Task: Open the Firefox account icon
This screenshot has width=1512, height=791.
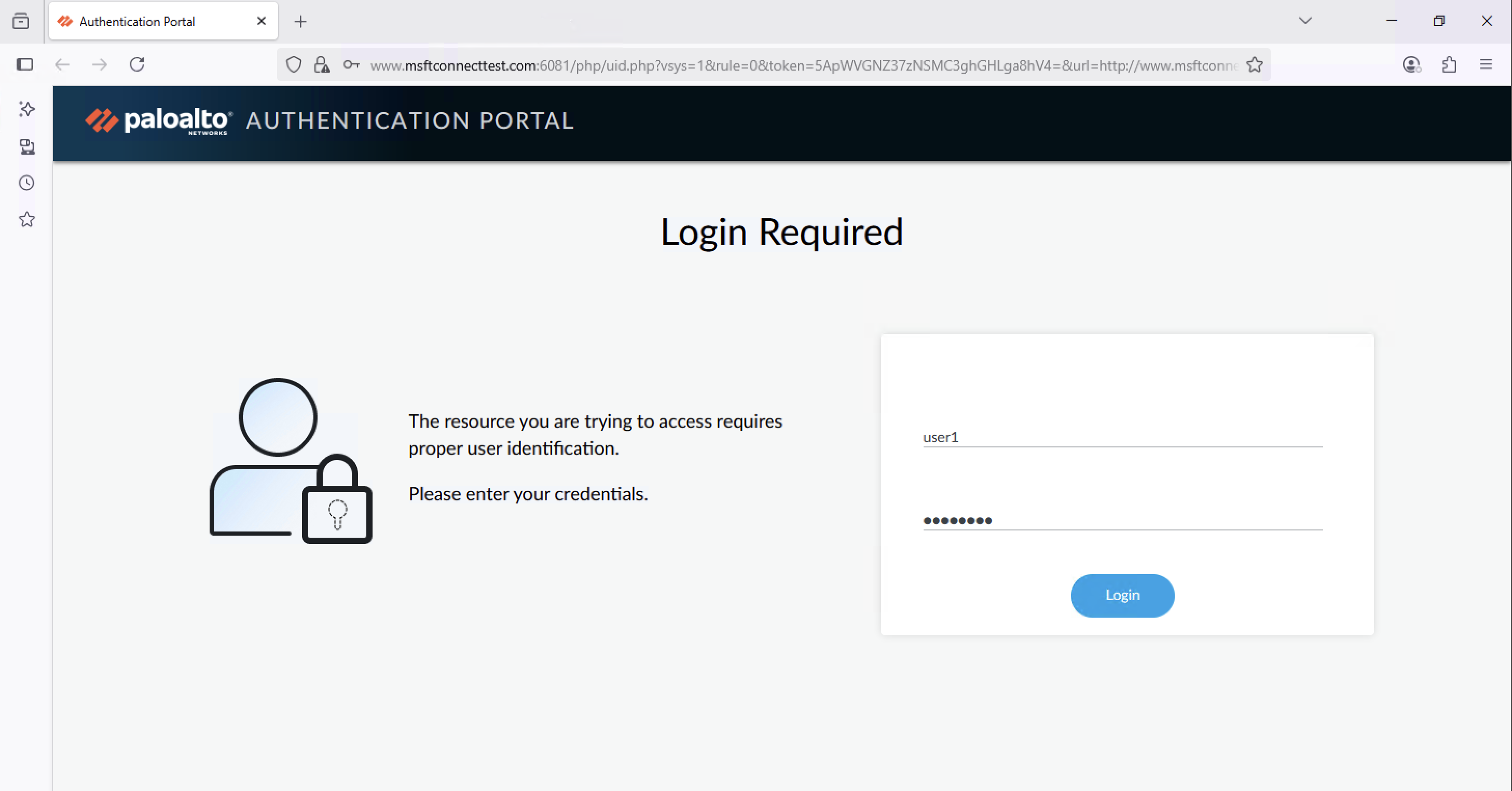Action: [x=1411, y=64]
